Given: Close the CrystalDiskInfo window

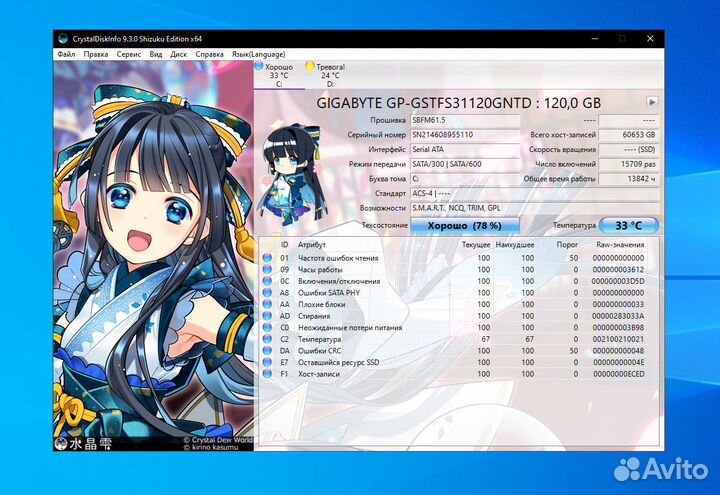Looking at the screenshot, I should (x=650, y=39).
